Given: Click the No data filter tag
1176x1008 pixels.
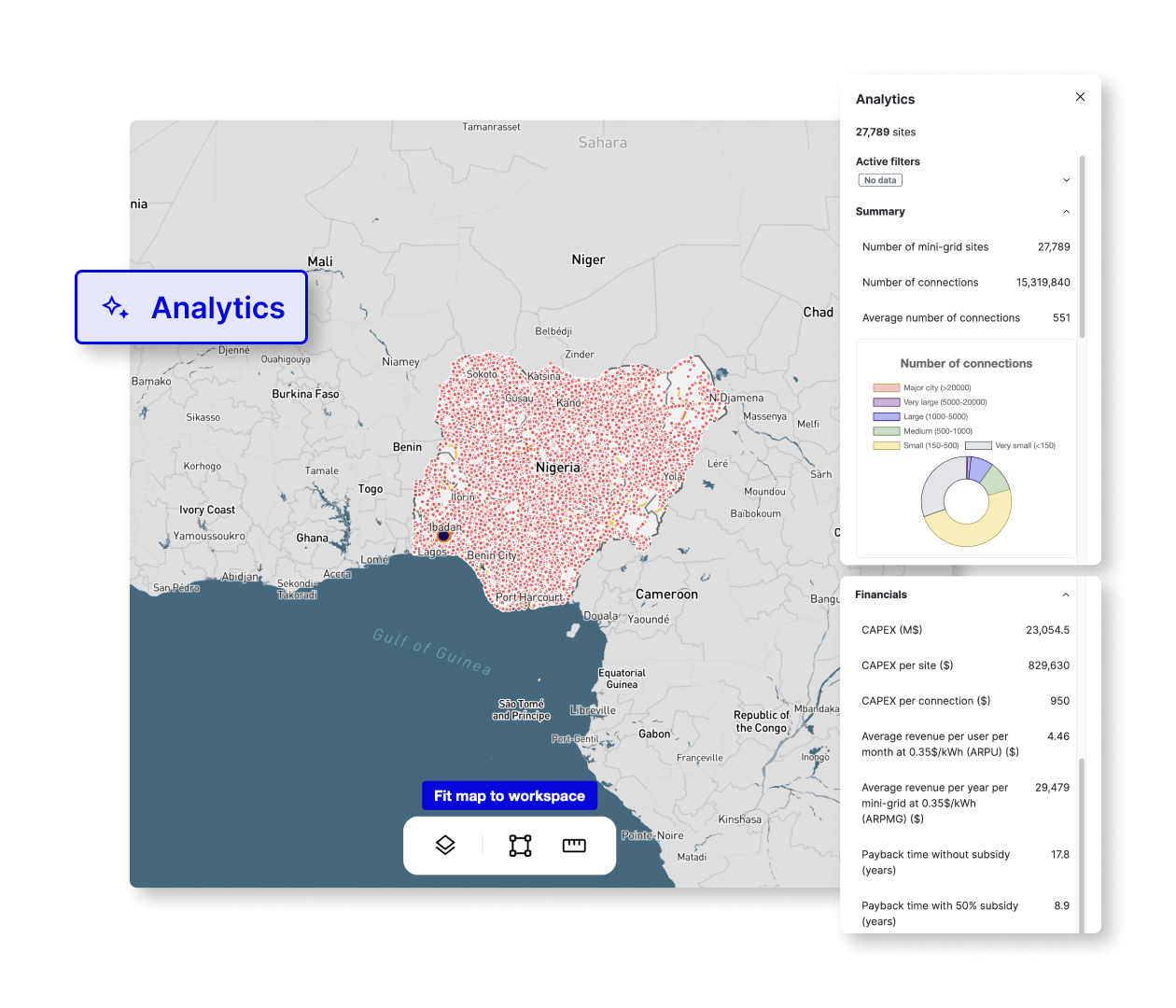Looking at the screenshot, I should tap(880, 180).
